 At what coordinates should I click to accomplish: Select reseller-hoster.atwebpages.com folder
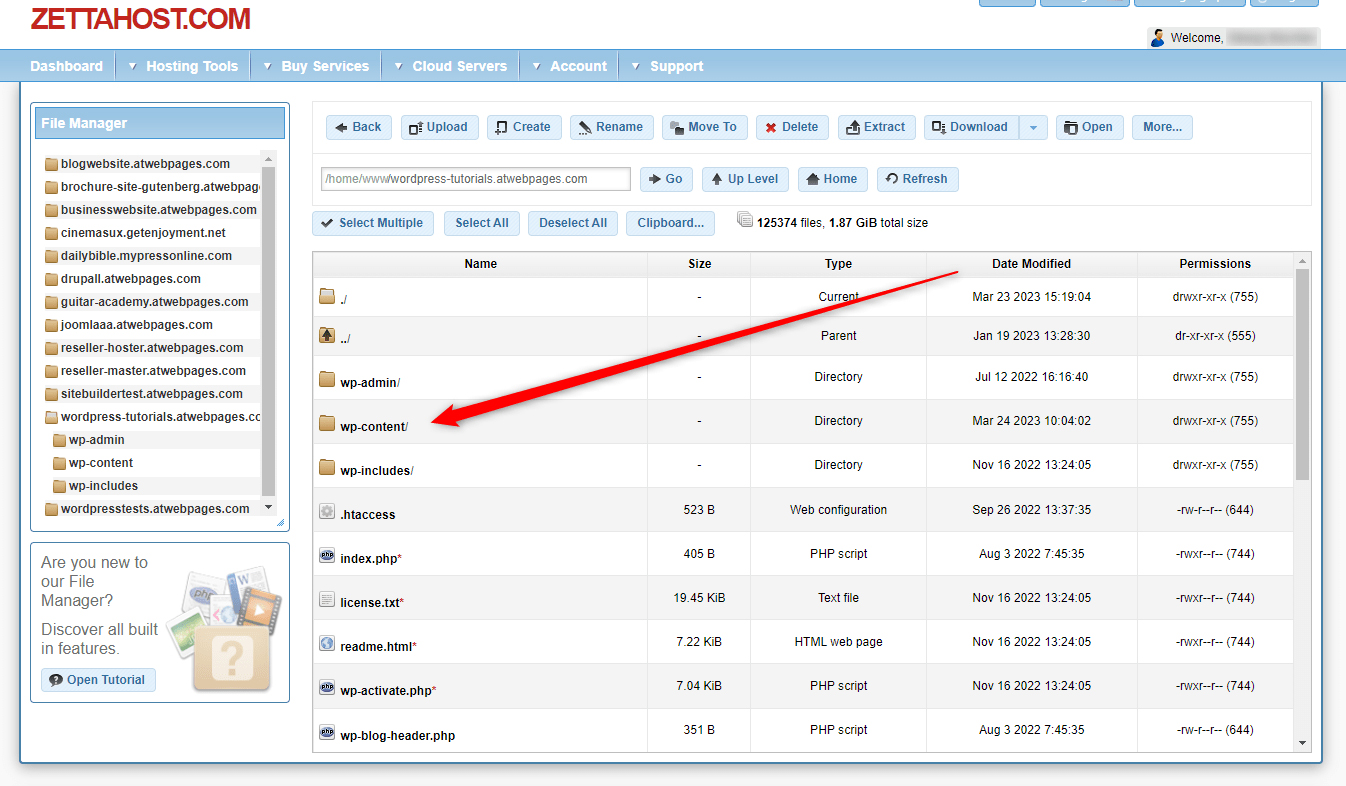tap(152, 348)
